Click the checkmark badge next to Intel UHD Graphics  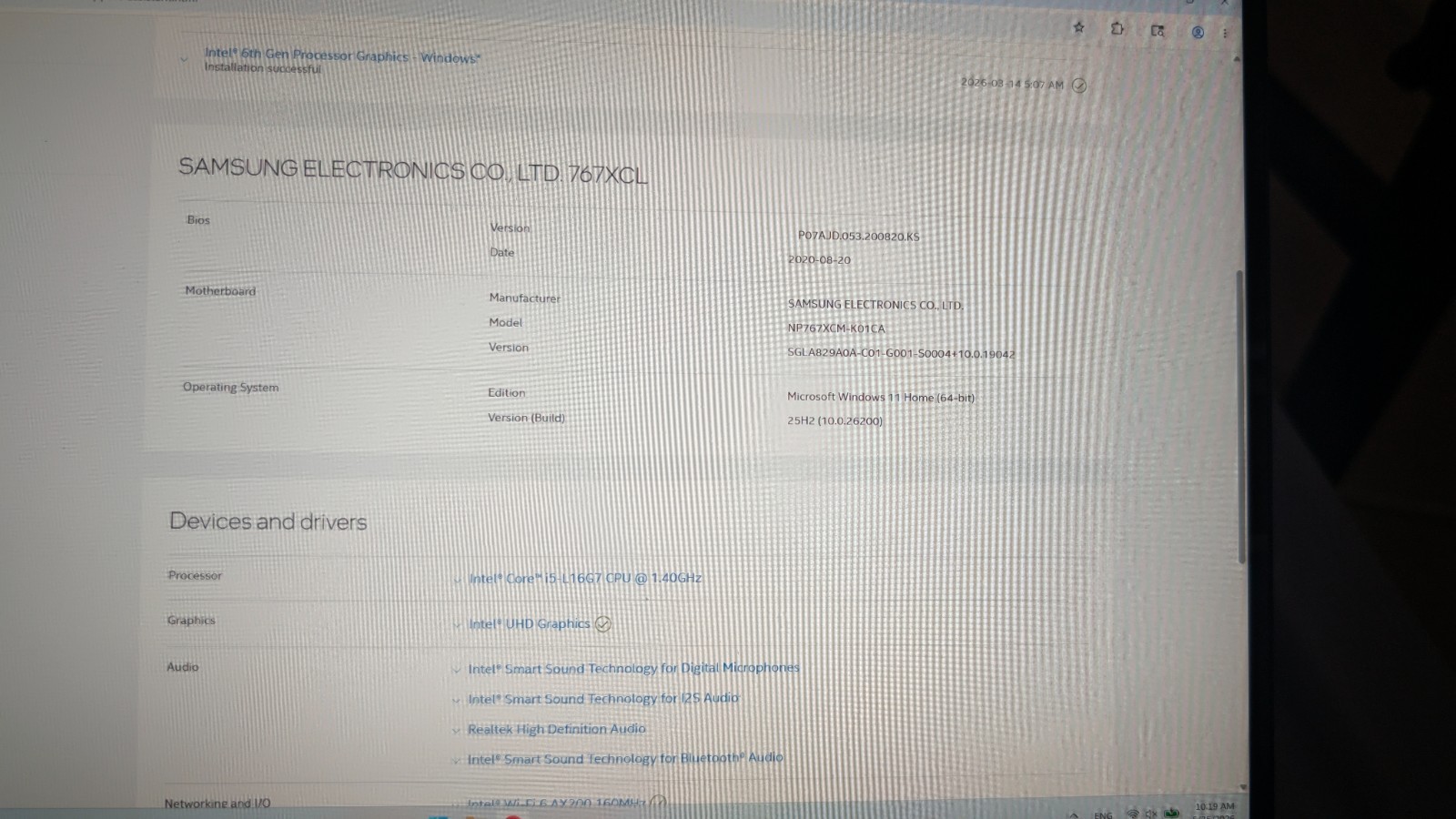coord(602,623)
